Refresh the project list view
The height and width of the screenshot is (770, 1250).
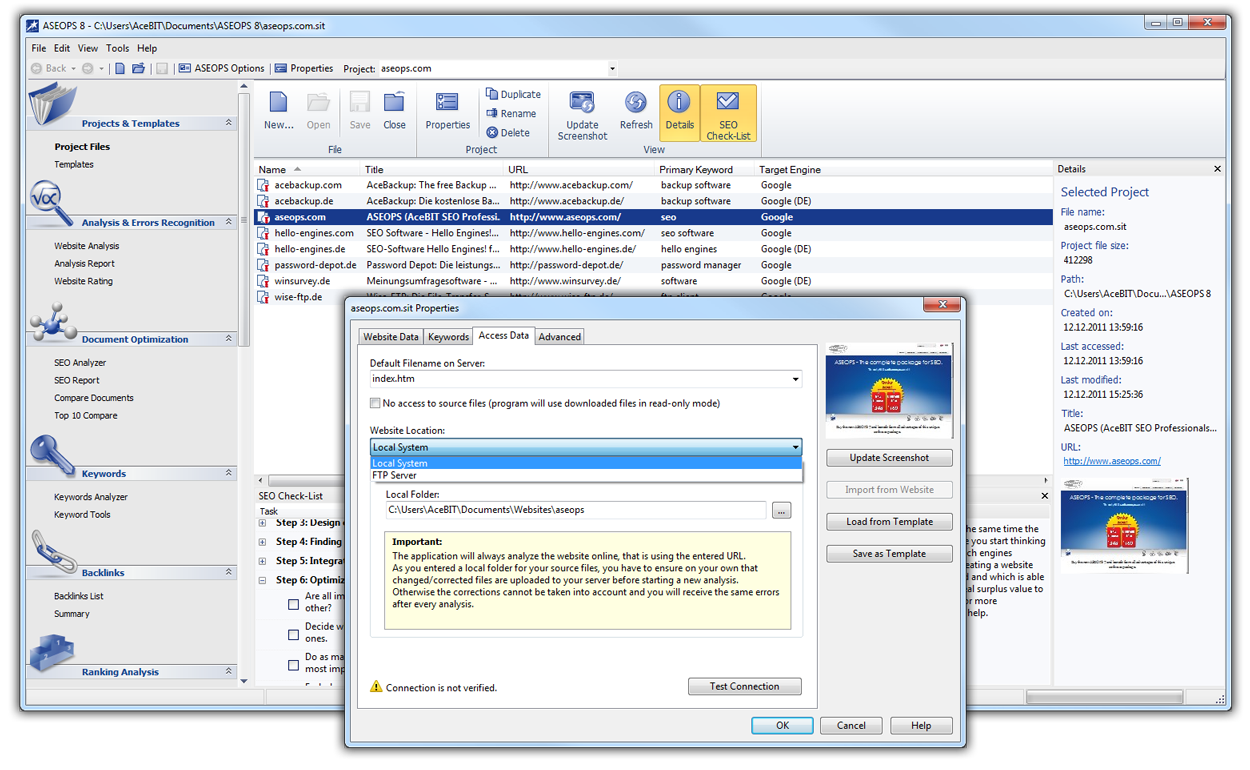click(x=636, y=110)
